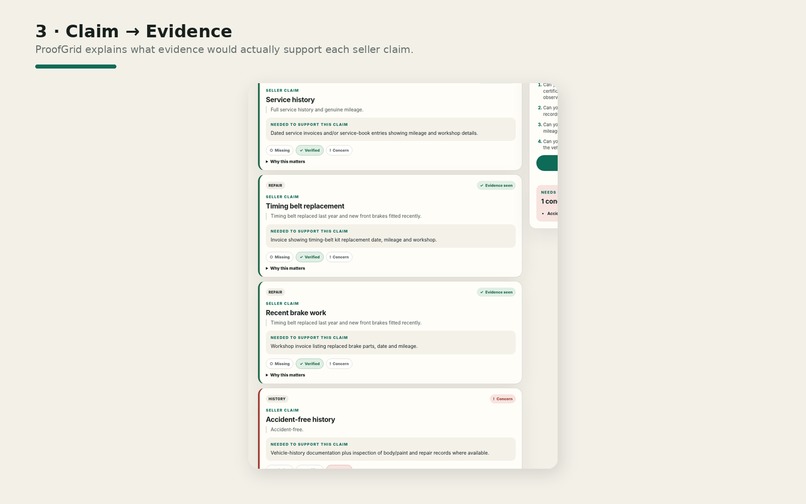Click Concern badge on Accident-free history card
This screenshot has width=806, height=504.
point(503,399)
